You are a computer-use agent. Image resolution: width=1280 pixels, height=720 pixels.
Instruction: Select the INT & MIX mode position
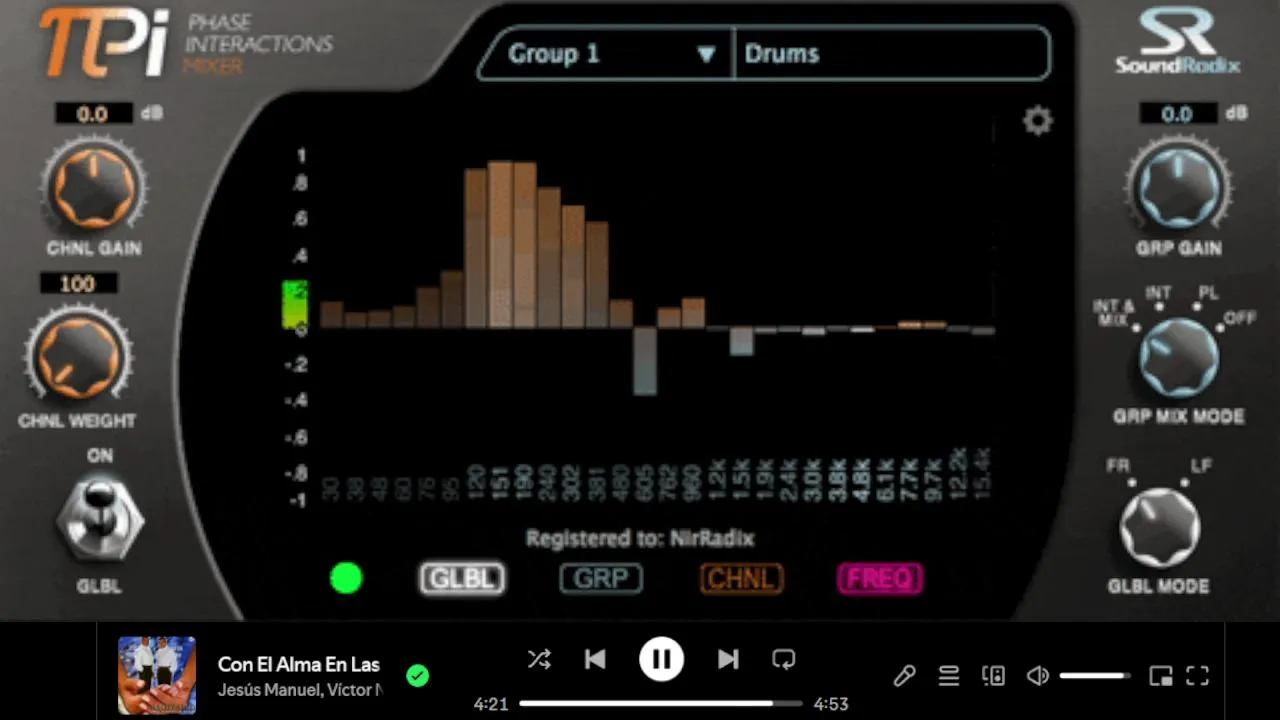tap(1114, 311)
